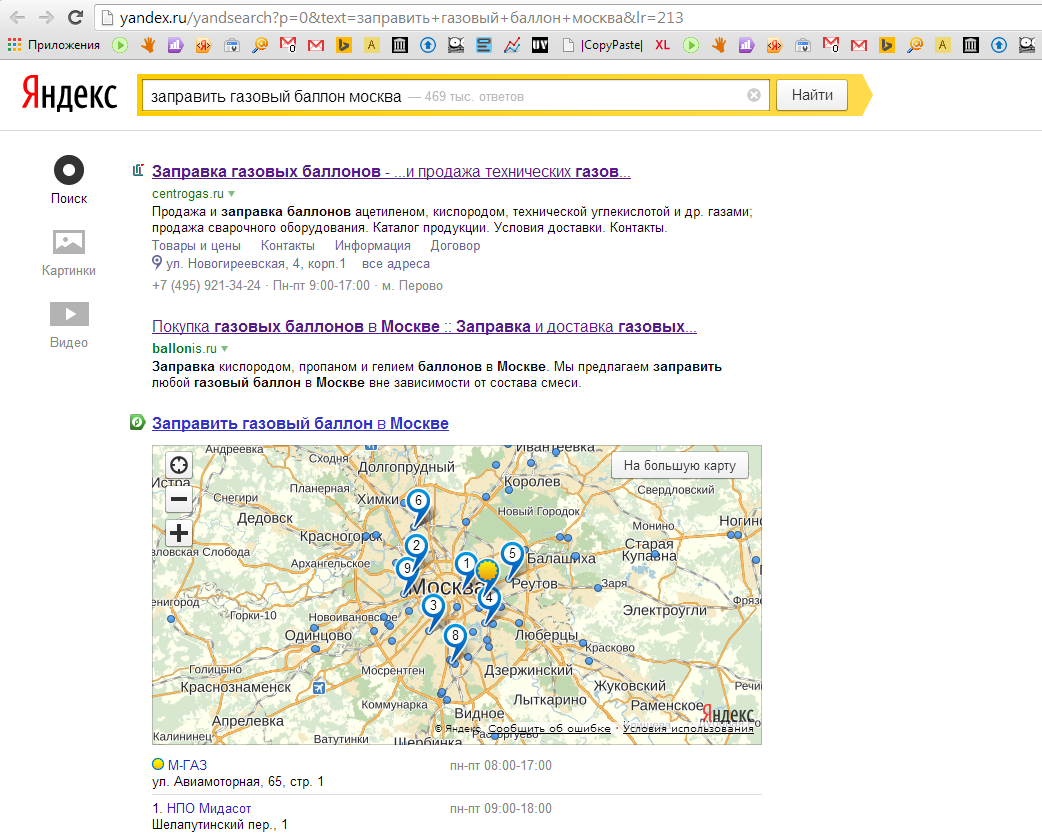Open the Товары и цены sitelink

[x=196, y=246]
